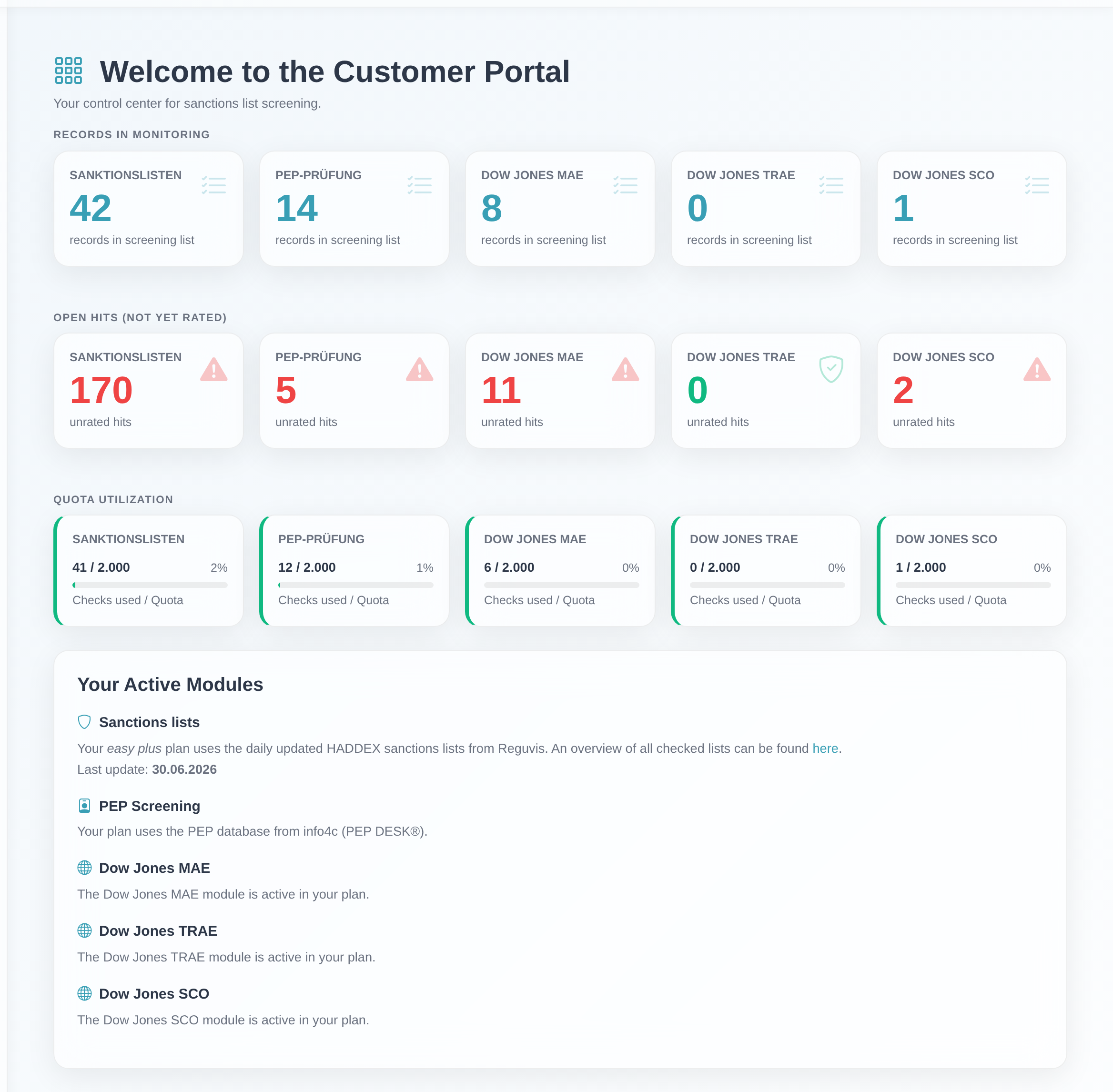Click the '0 / 2.000' quota value
1113x1092 pixels.
715,567
